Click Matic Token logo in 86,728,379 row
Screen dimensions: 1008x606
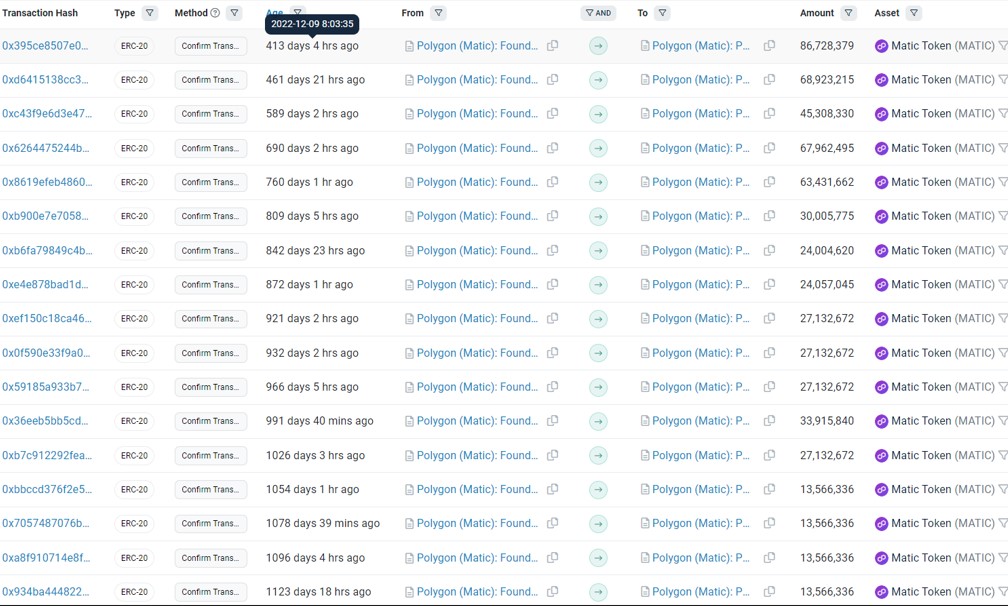(x=881, y=46)
